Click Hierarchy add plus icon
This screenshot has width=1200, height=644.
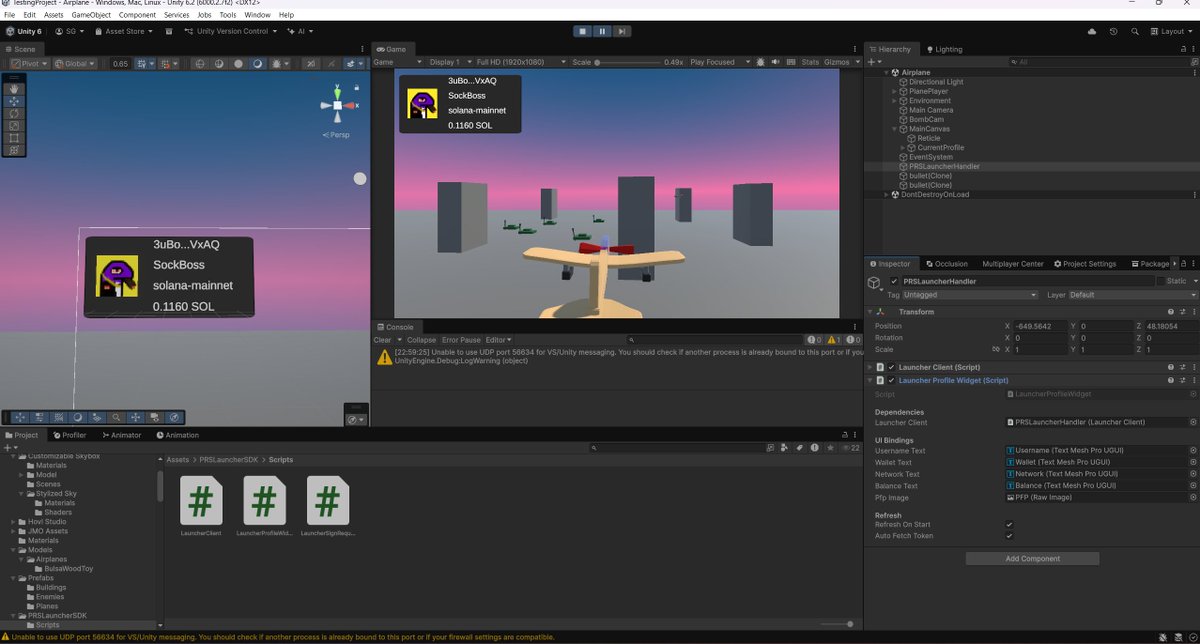[x=872, y=62]
